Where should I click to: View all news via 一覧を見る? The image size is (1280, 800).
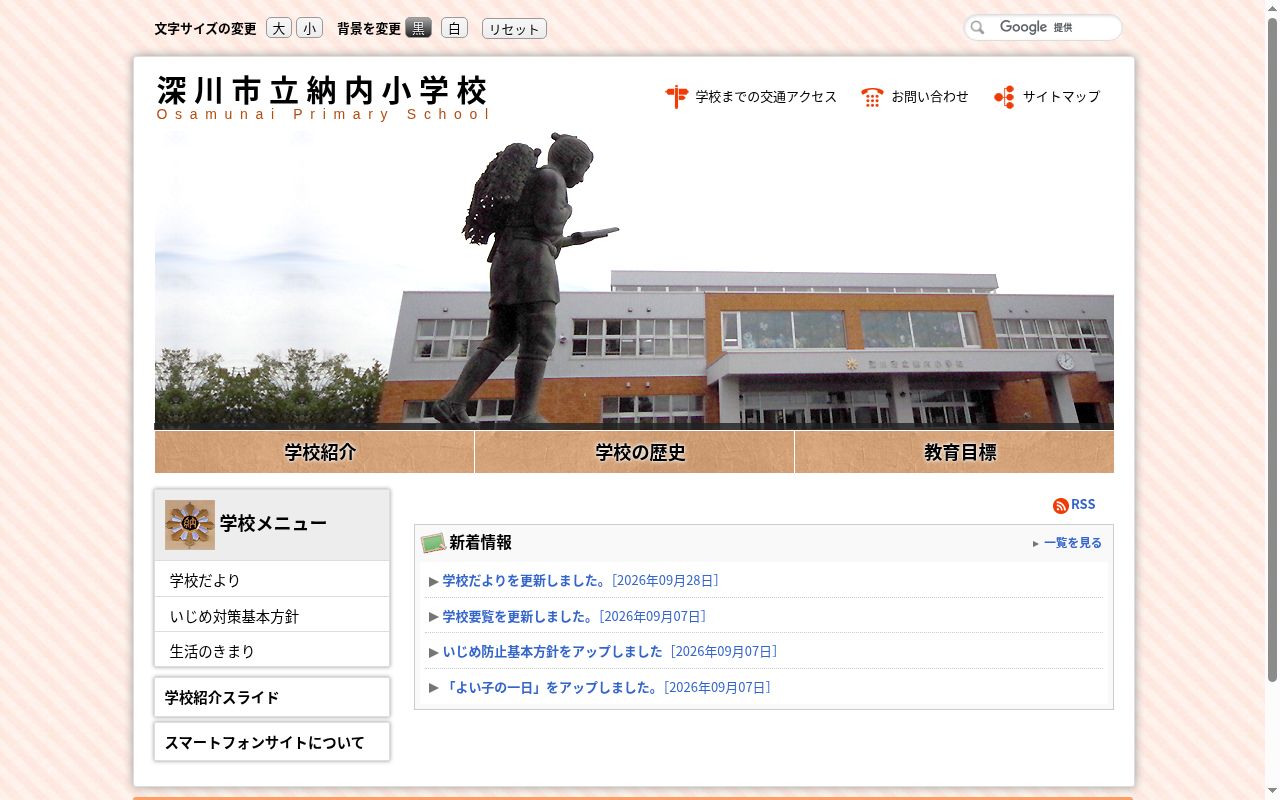pos(1073,543)
